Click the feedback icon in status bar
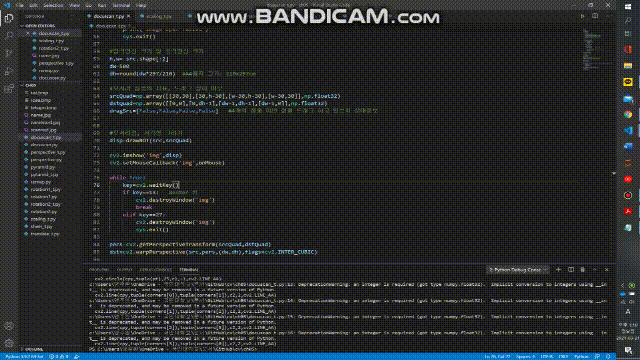The height and width of the screenshot is (360, 640). 597,356
